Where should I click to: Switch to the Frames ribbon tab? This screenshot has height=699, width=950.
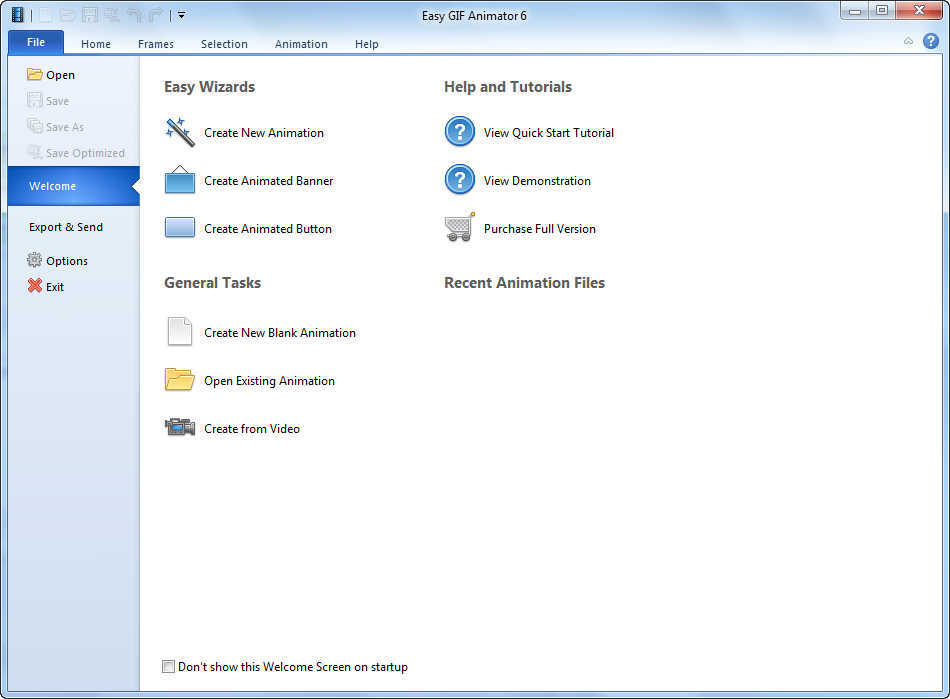[x=156, y=44]
